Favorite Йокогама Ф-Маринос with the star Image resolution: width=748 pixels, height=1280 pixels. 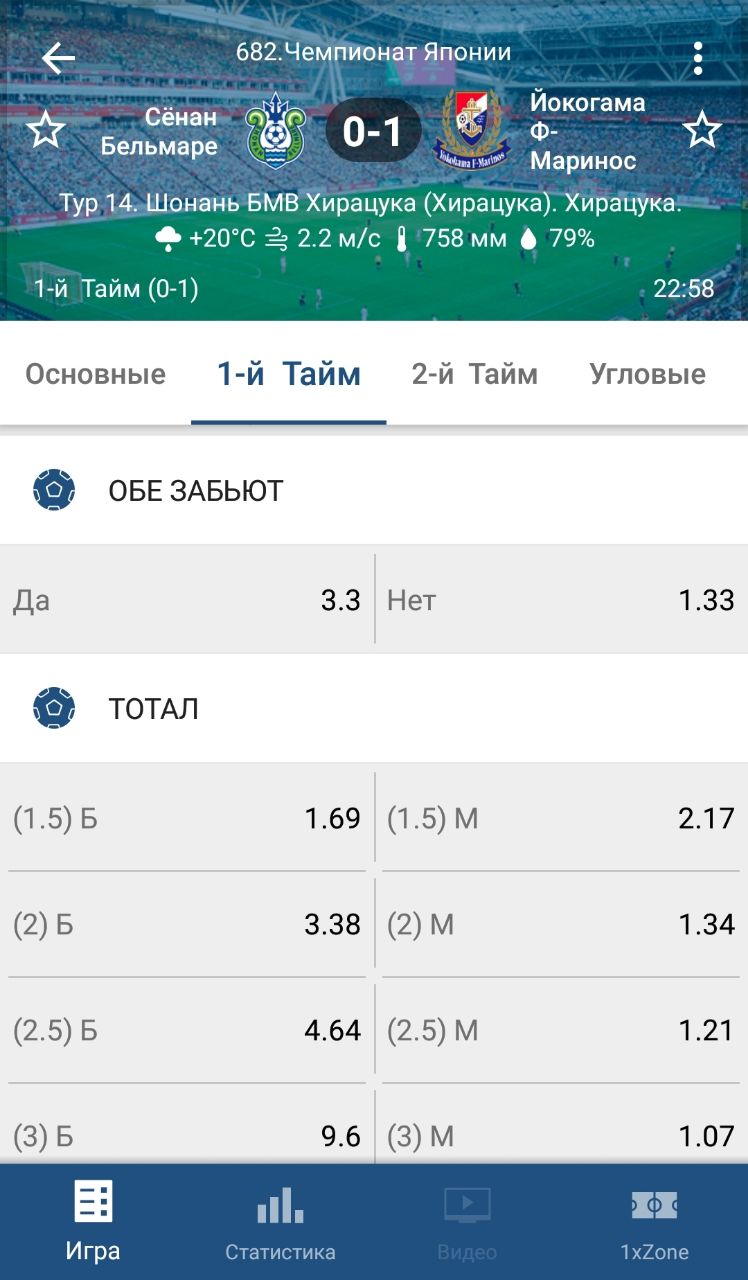pyautogui.click(x=702, y=131)
